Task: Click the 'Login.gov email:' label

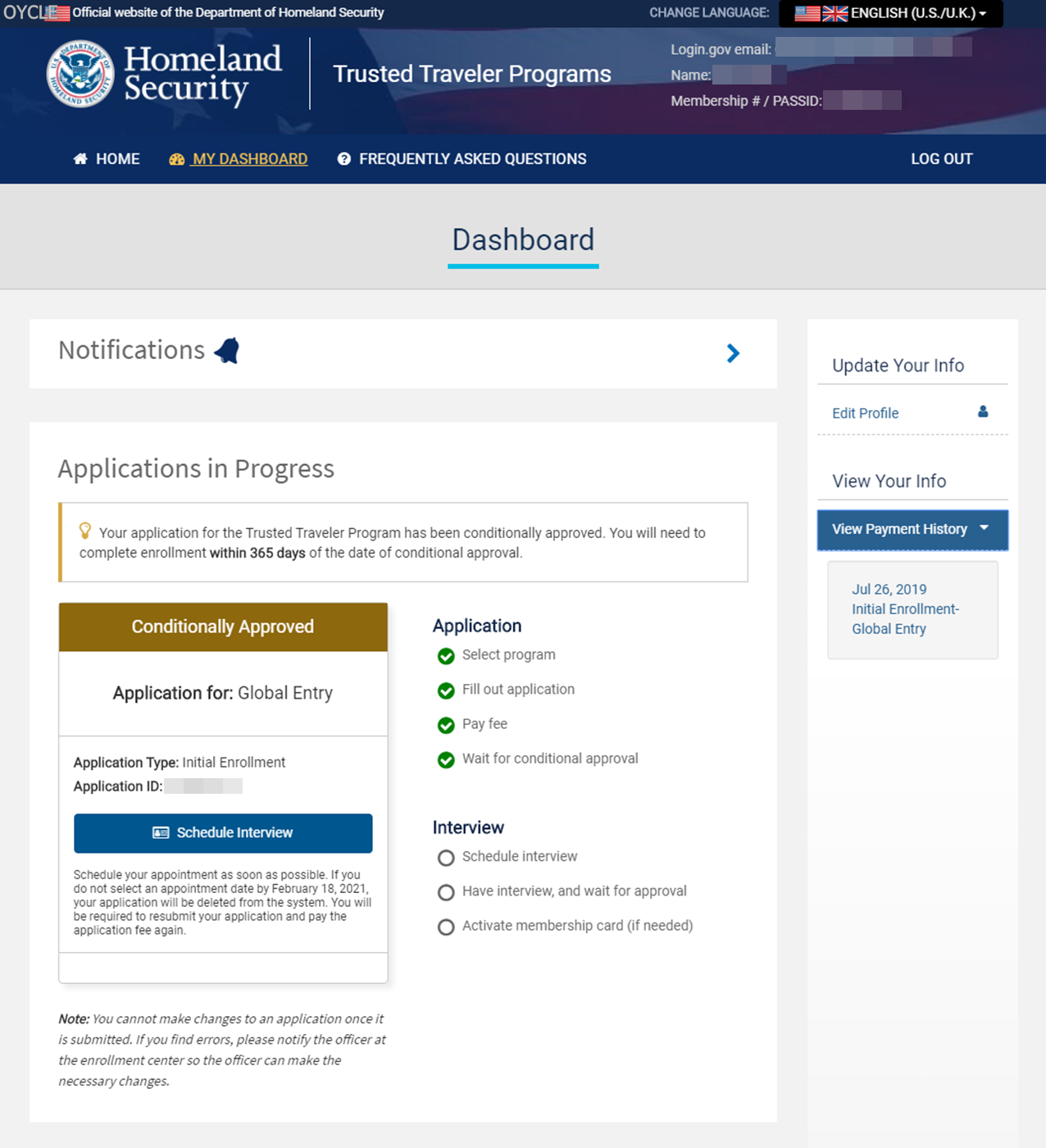Action: 721,50
